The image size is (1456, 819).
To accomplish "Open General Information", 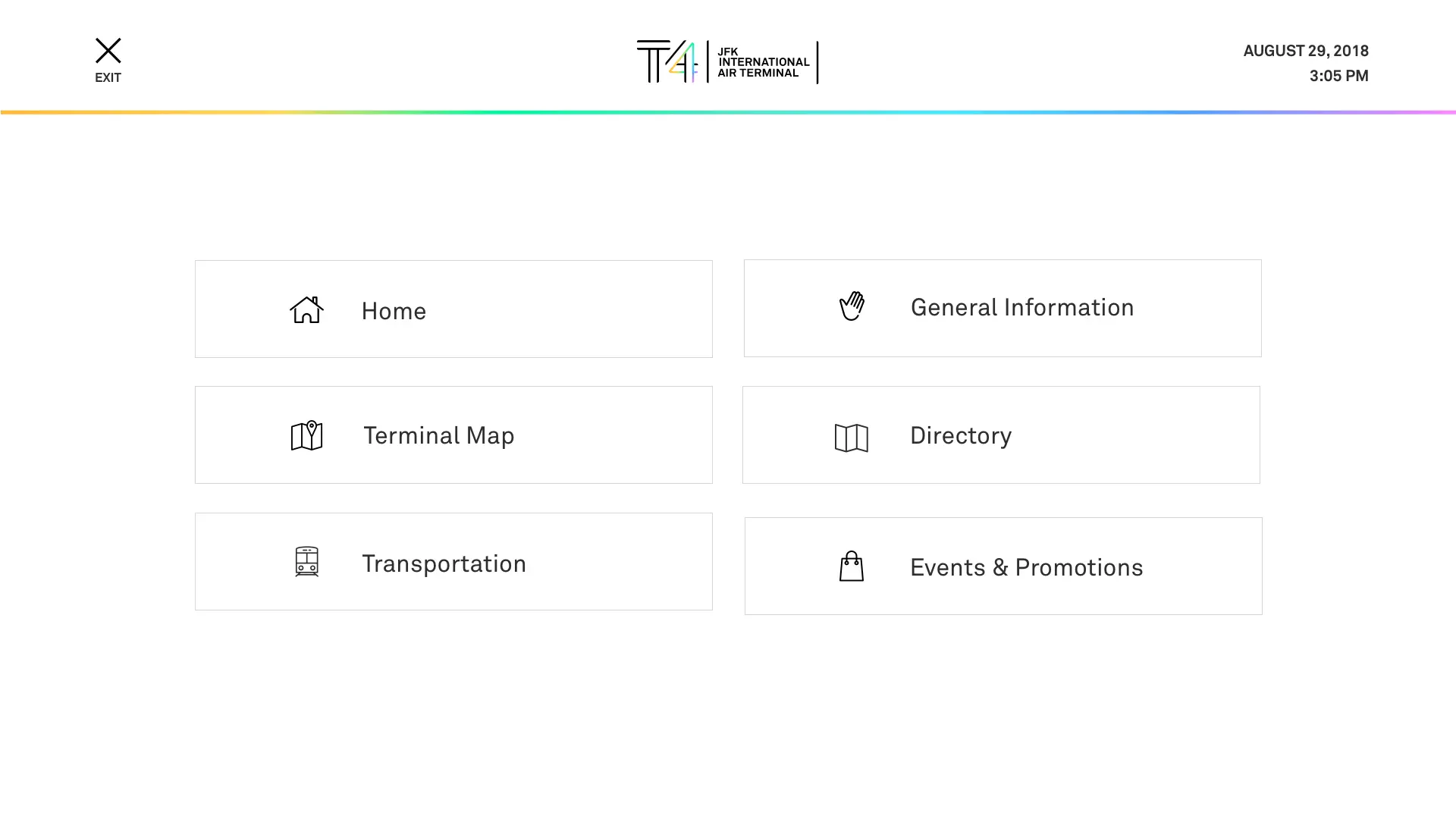I will point(1003,308).
